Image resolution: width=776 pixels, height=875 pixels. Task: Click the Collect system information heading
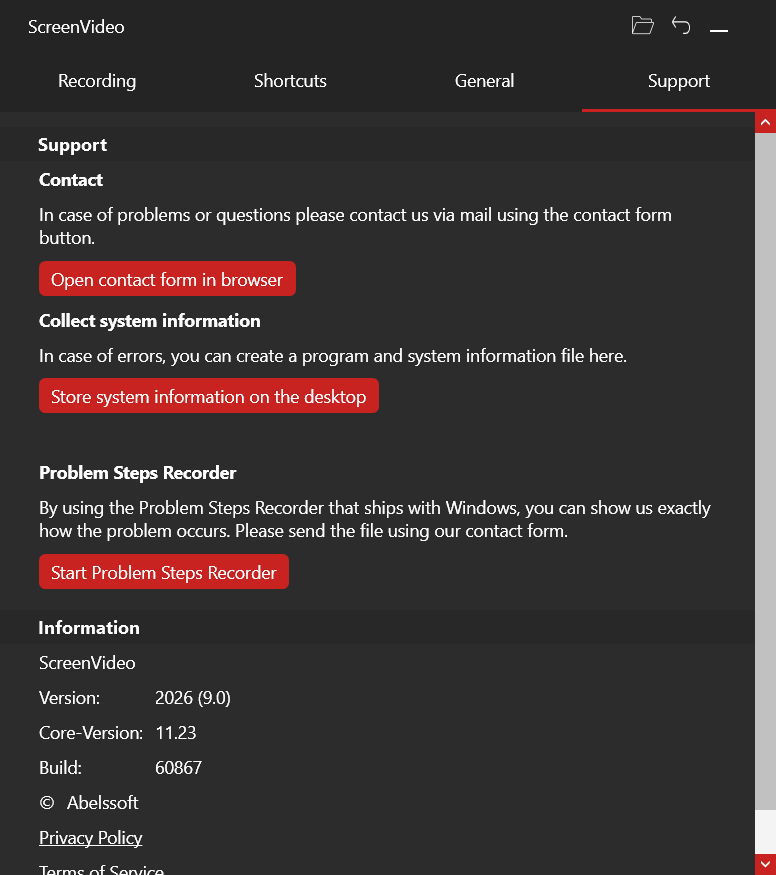pyautogui.click(x=150, y=321)
